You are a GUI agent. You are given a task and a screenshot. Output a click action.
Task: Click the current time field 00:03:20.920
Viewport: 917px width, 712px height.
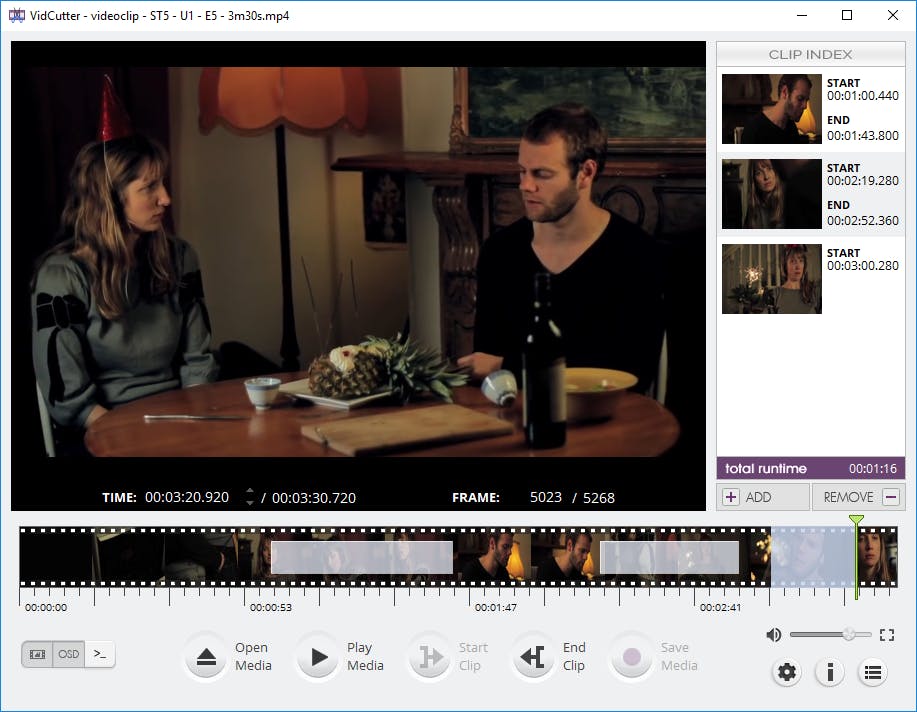(187, 497)
